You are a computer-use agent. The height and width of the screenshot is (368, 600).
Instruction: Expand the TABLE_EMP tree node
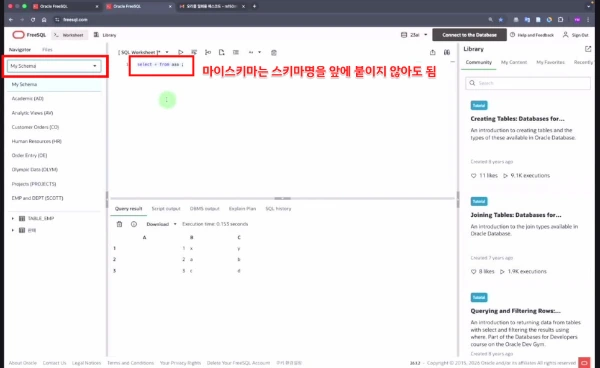pos(13,218)
